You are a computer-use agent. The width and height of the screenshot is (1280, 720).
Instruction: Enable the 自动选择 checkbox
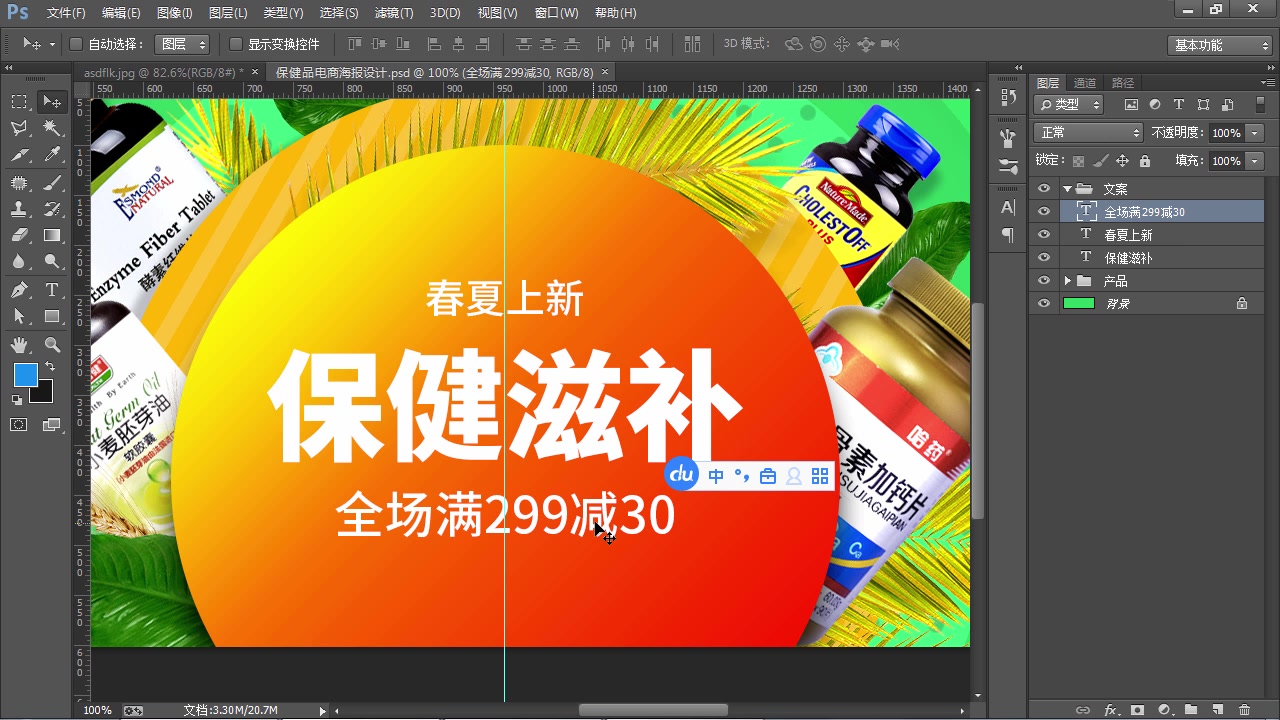coord(75,44)
